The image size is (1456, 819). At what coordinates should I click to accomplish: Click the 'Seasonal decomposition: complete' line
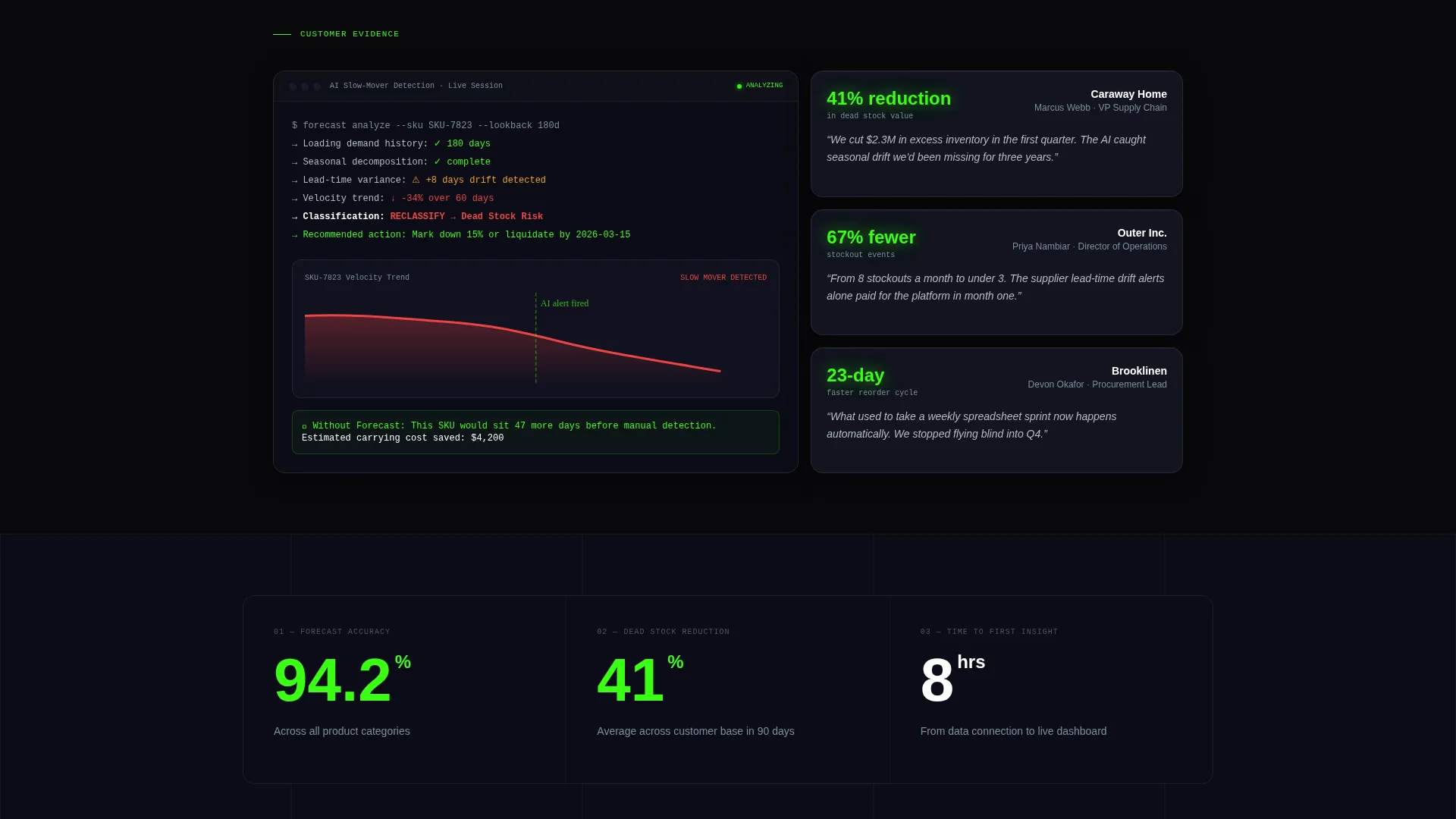tap(391, 162)
